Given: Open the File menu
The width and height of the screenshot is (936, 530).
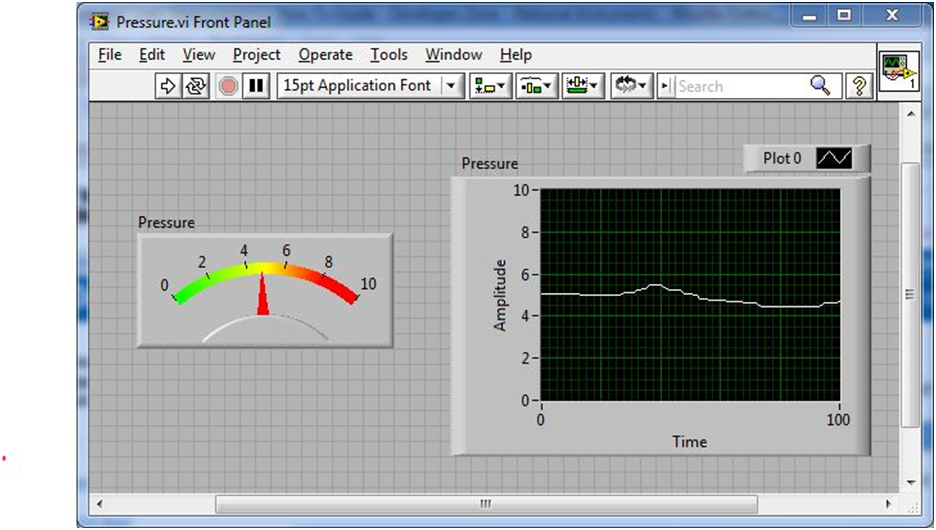Looking at the screenshot, I should [x=110, y=55].
